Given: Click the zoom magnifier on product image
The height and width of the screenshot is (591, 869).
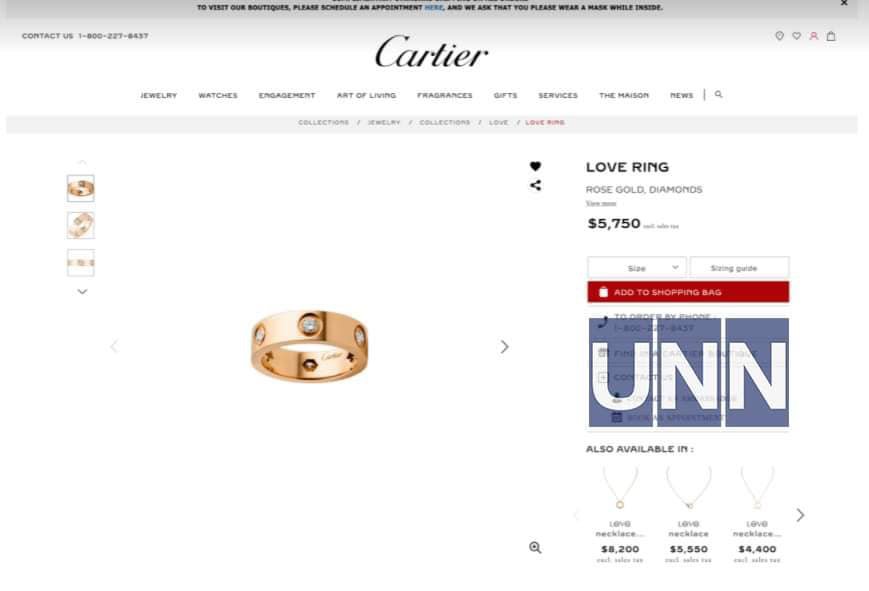Looking at the screenshot, I should [x=535, y=548].
